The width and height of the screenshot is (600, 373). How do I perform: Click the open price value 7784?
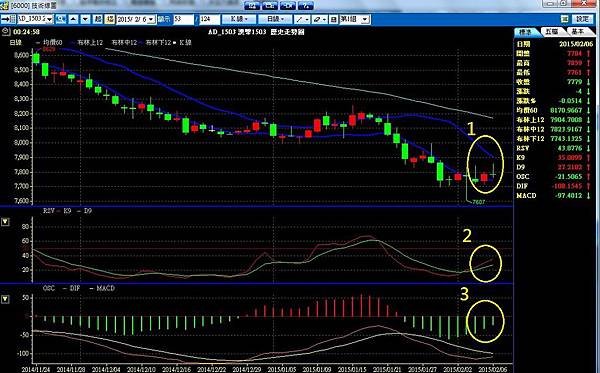pos(574,54)
